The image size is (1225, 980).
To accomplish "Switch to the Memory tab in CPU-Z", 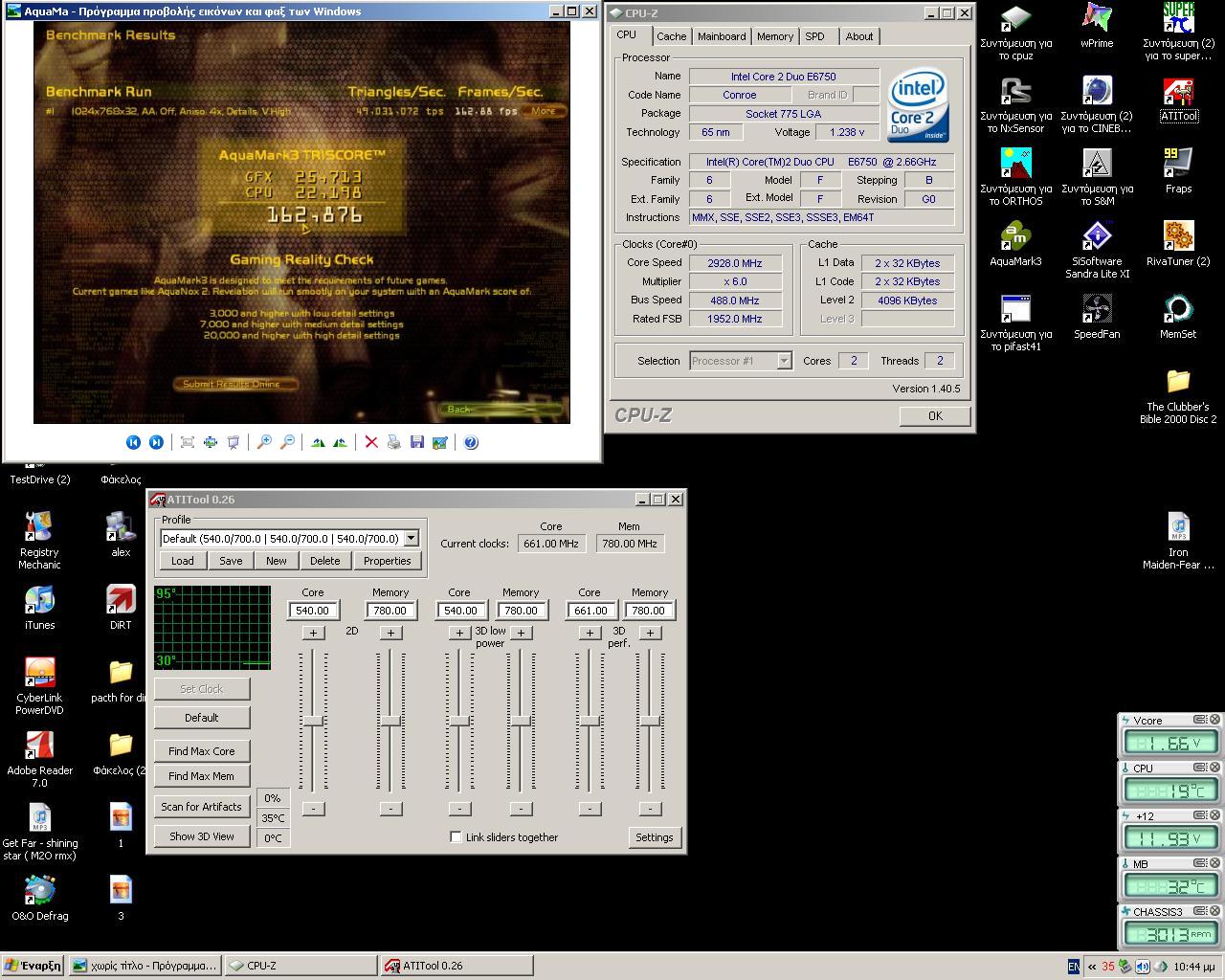I will (x=774, y=36).
